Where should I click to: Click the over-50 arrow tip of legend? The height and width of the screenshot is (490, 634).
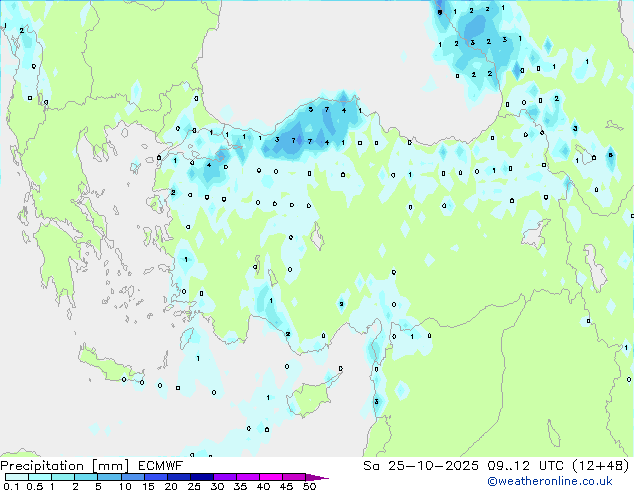[x=317, y=478]
